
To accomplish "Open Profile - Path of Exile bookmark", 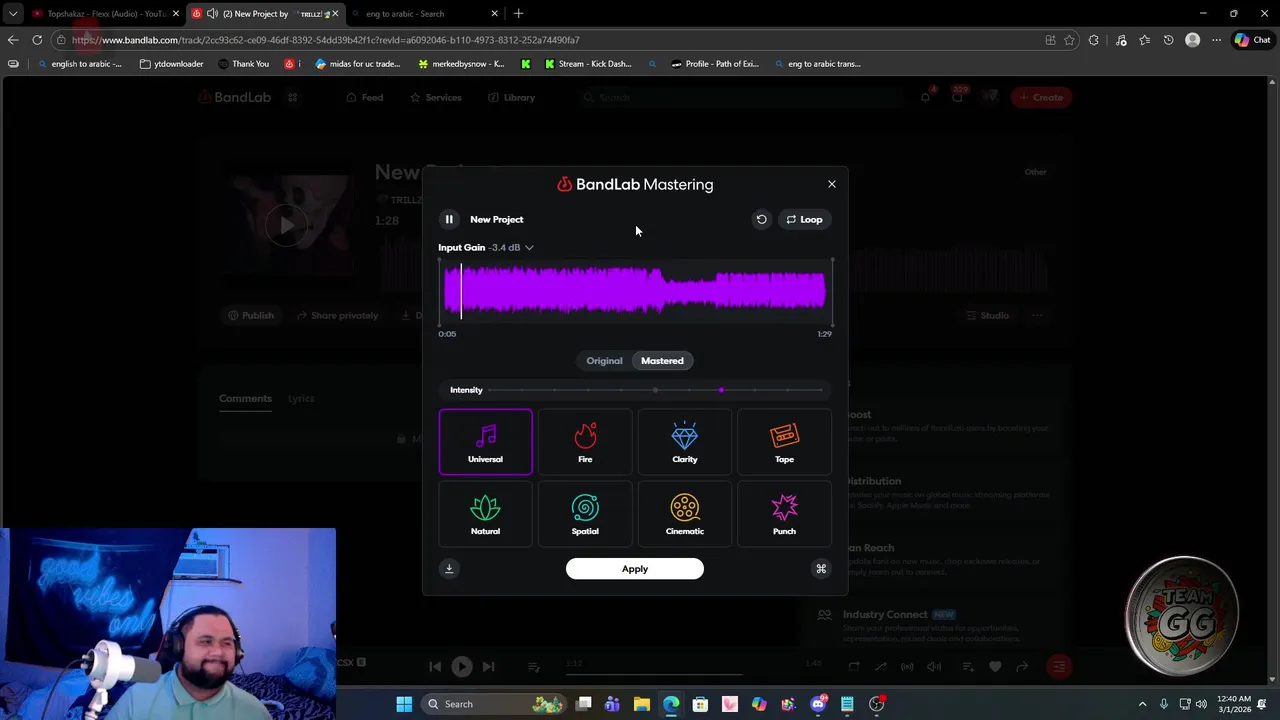I will point(715,64).
